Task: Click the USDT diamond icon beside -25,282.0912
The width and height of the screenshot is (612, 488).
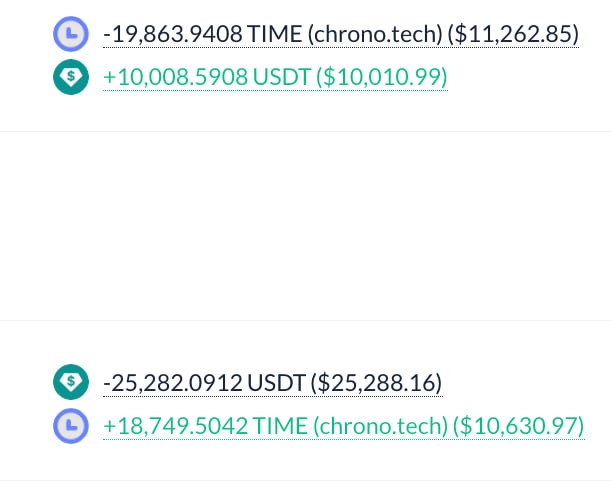Action: coord(71,382)
